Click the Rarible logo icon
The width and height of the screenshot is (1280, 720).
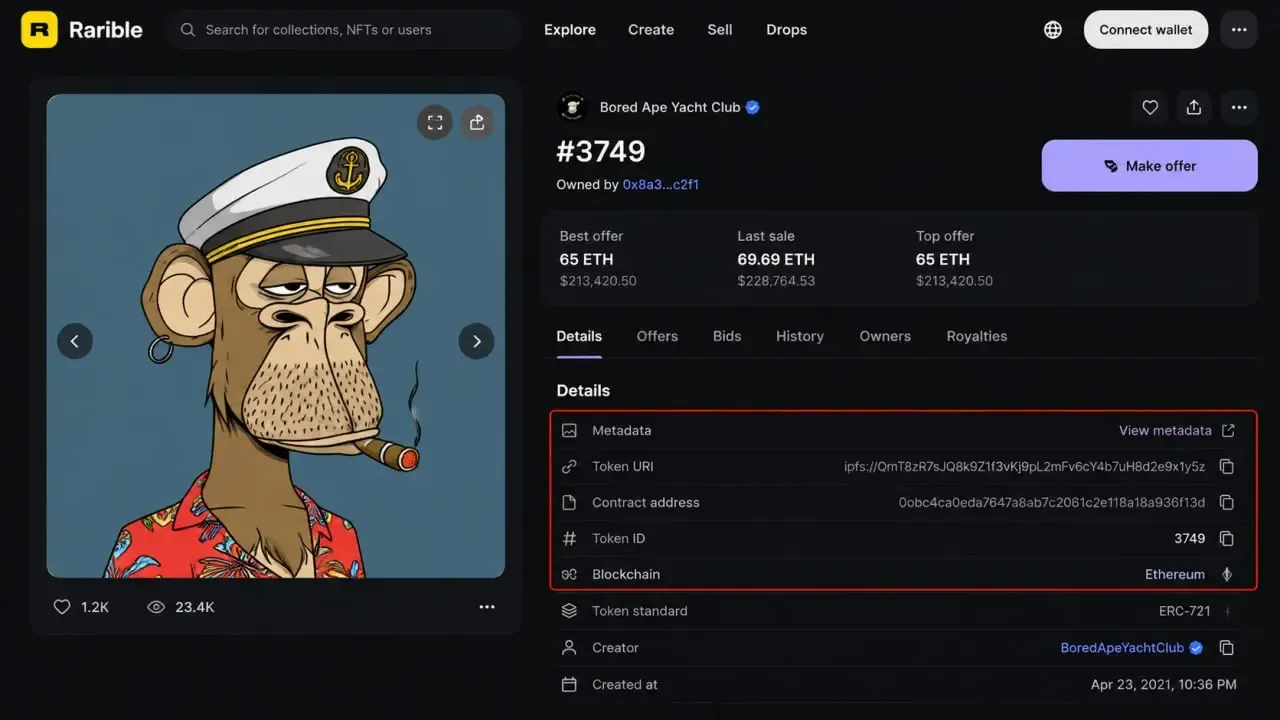click(x=39, y=30)
